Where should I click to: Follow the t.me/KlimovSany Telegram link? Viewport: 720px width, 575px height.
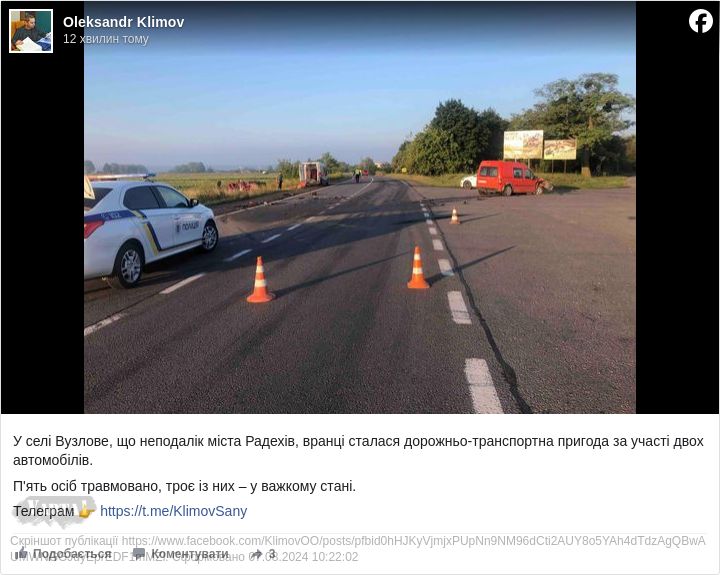[174, 511]
